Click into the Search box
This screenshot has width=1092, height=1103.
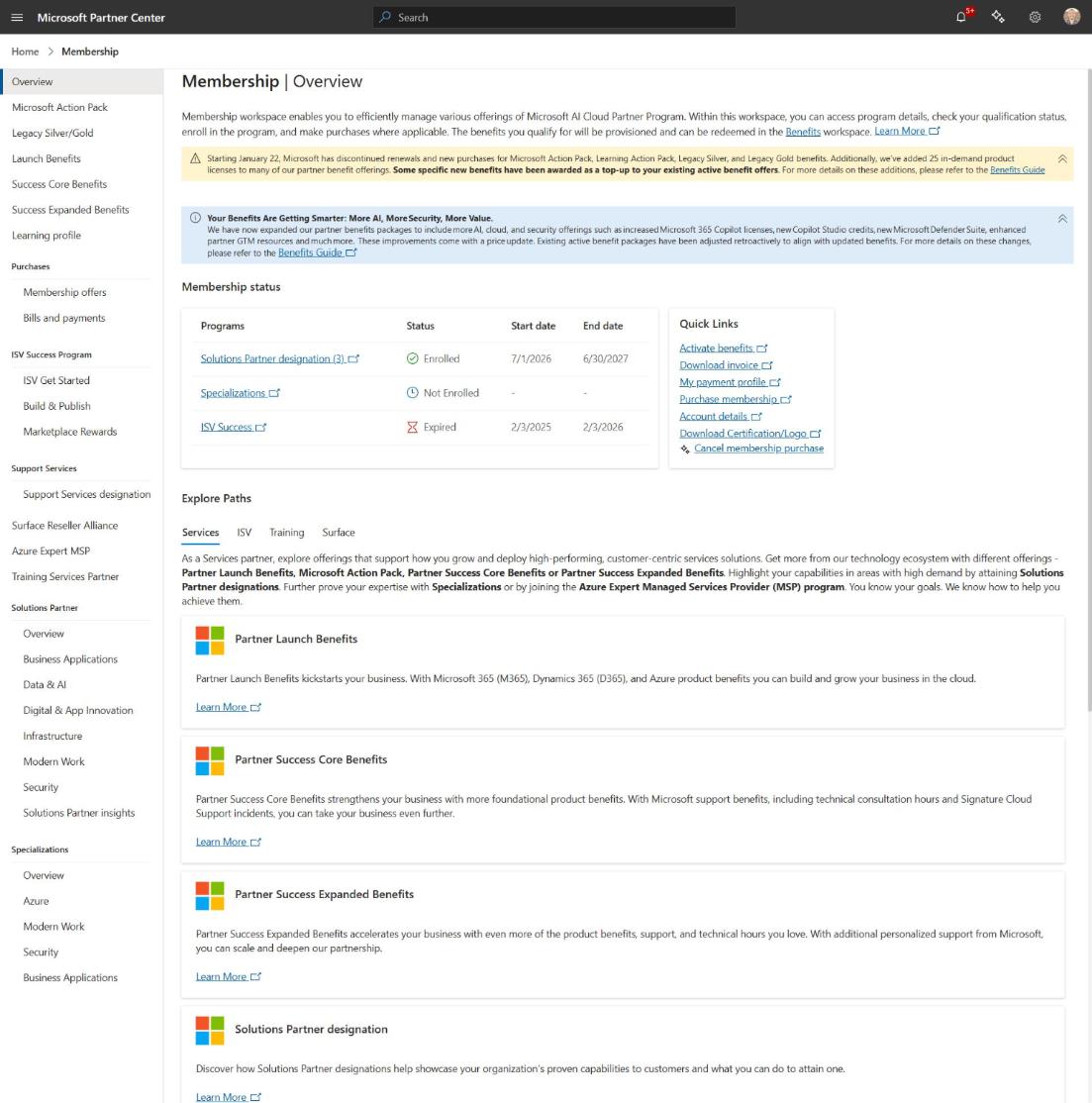pyautogui.click(x=554, y=17)
